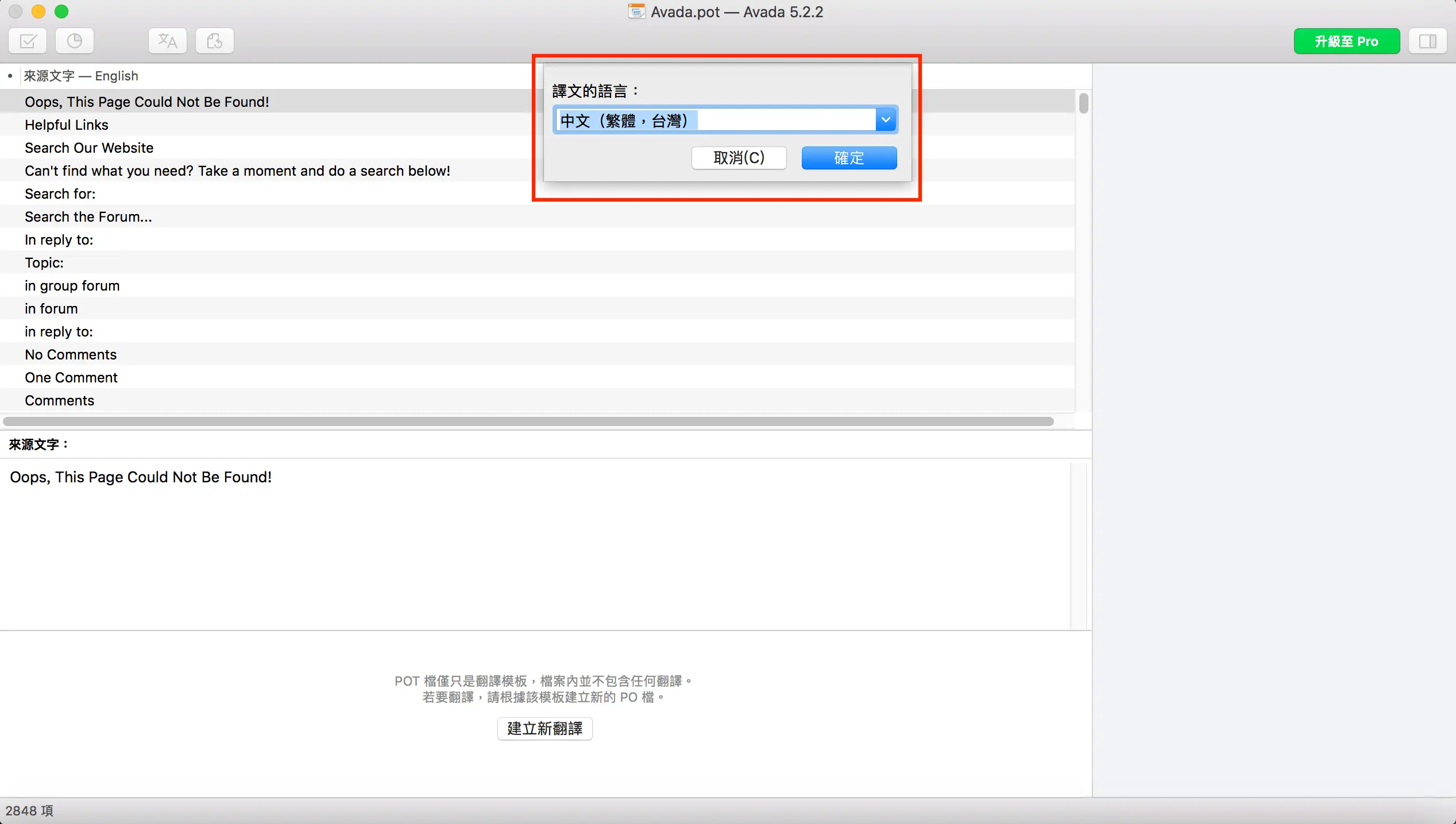Select the capitalized 'In reply to:' row
The height and width of the screenshot is (824, 1456).
537,239
